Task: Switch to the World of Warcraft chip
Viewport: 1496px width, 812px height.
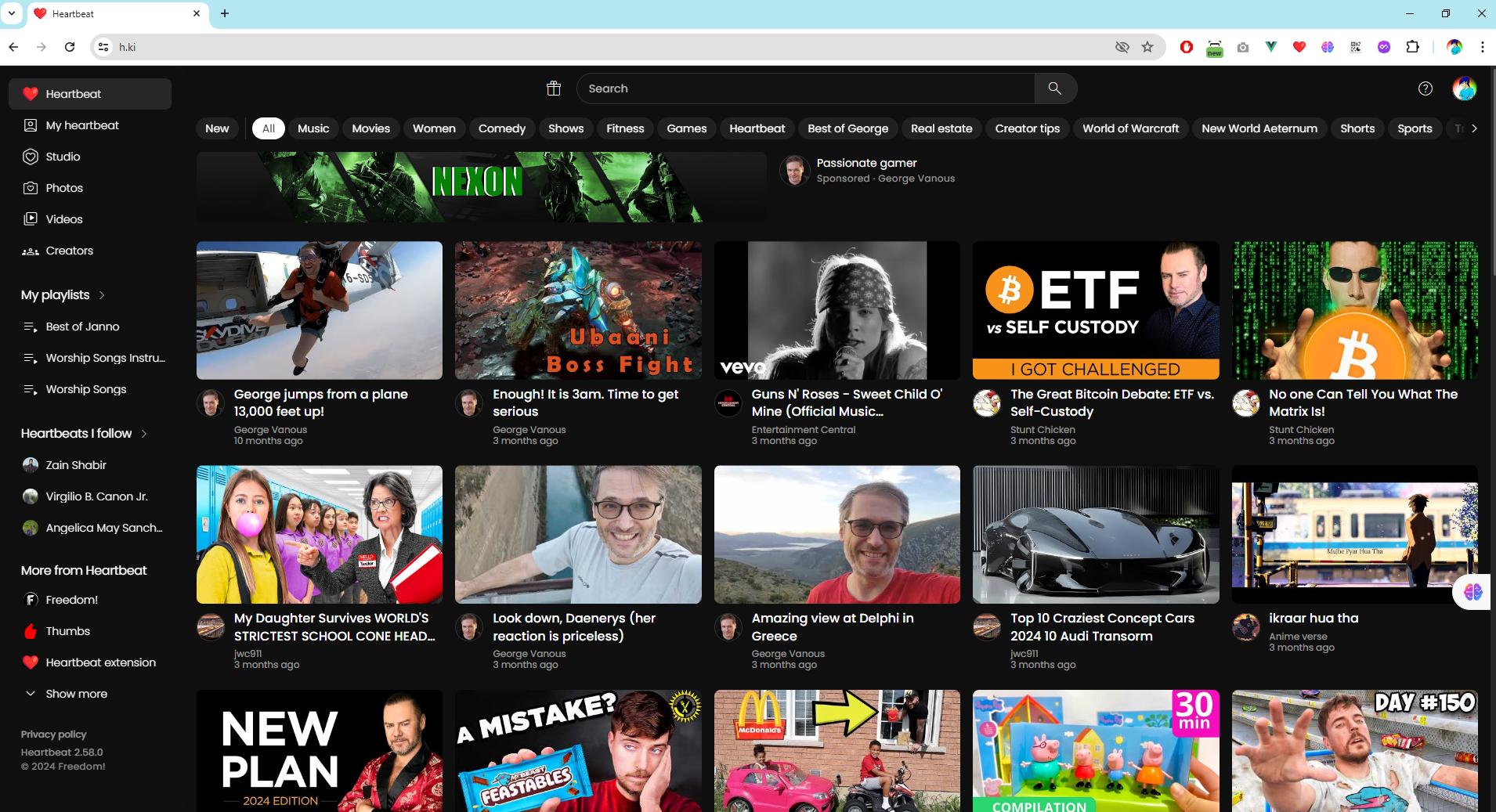Action: point(1130,128)
